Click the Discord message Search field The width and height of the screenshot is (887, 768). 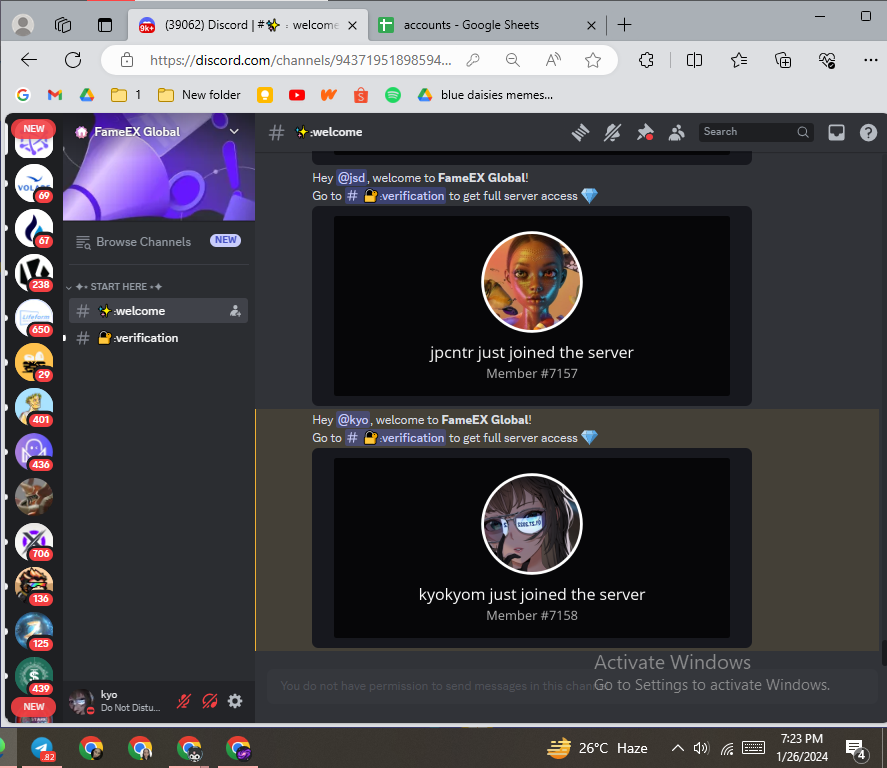[x=756, y=132]
